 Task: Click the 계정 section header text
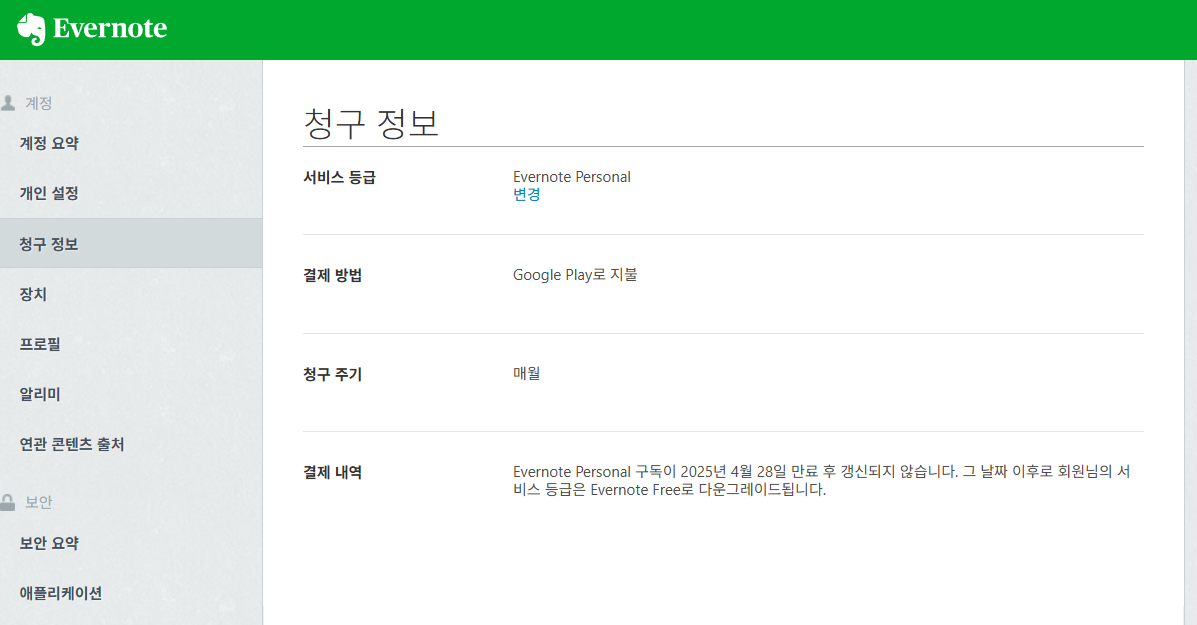coord(38,103)
